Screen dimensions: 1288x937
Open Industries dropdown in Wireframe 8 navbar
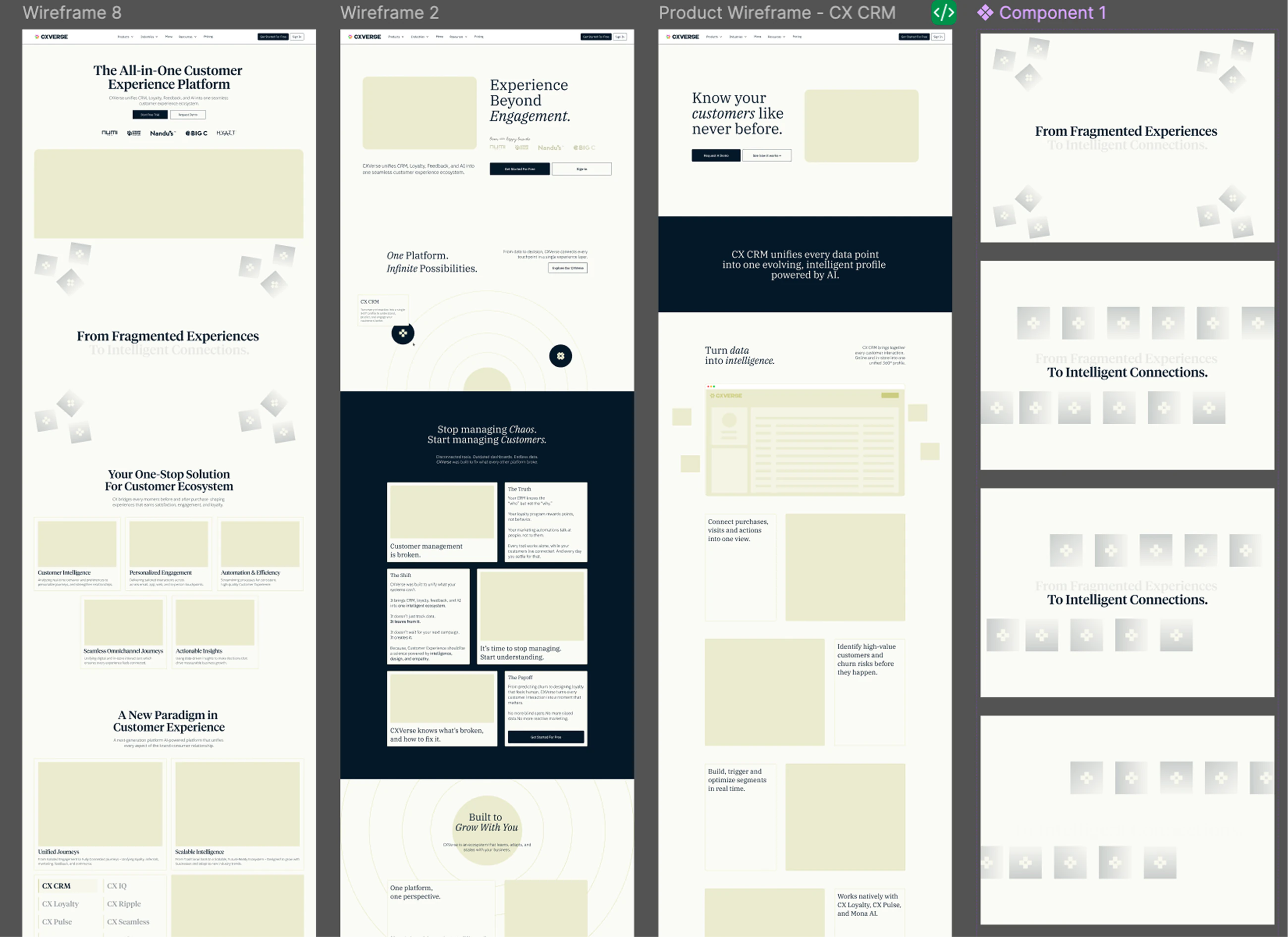tap(149, 37)
